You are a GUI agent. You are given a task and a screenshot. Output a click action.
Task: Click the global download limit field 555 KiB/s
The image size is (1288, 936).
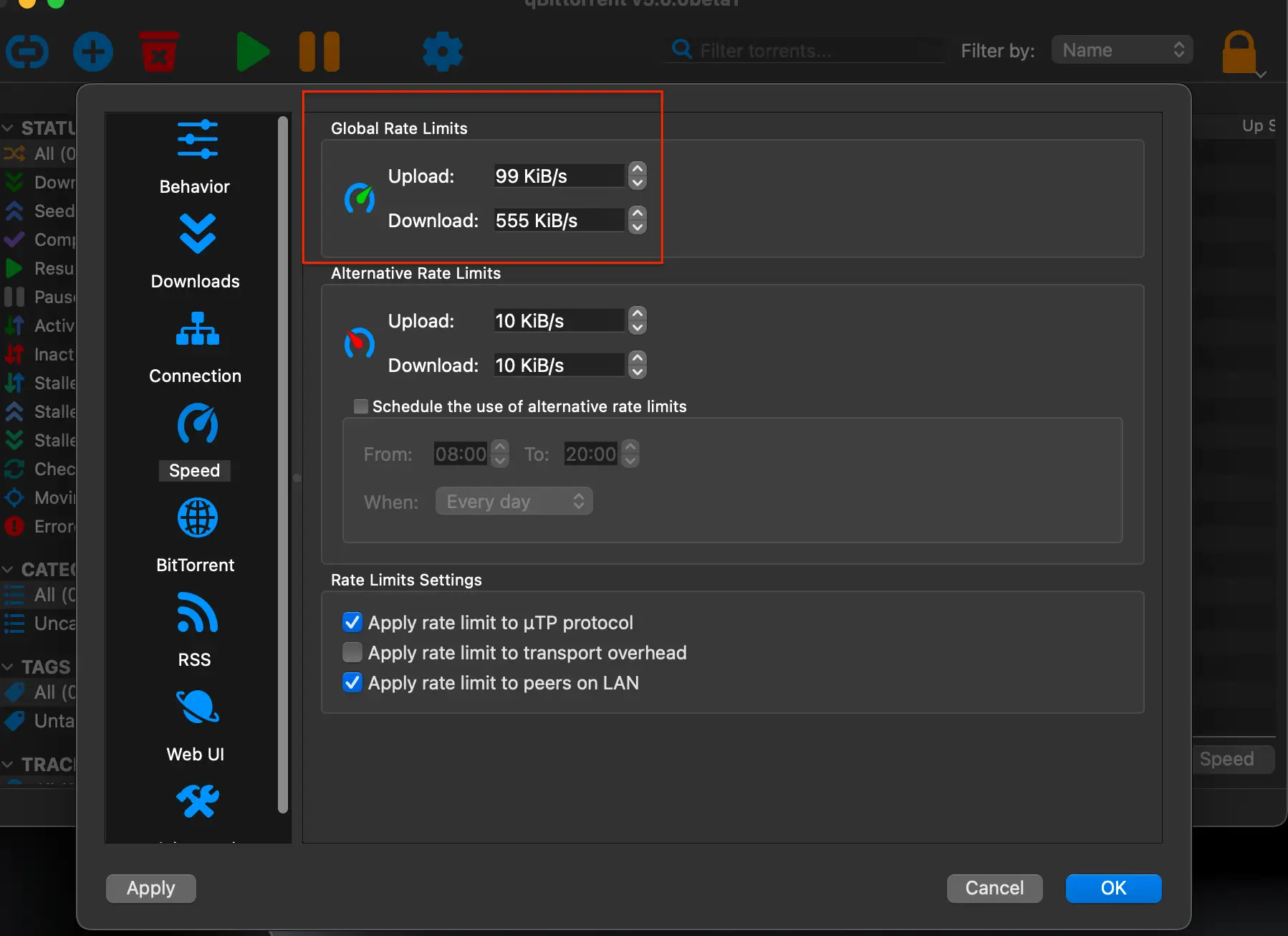pos(559,221)
